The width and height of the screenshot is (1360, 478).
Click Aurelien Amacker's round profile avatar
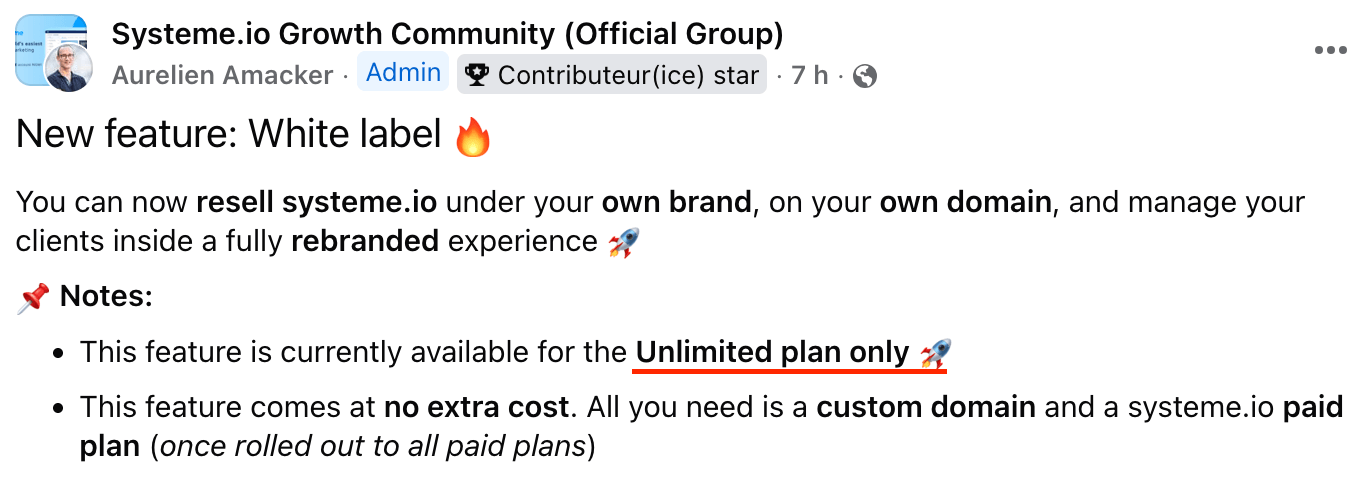click(x=69, y=68)
